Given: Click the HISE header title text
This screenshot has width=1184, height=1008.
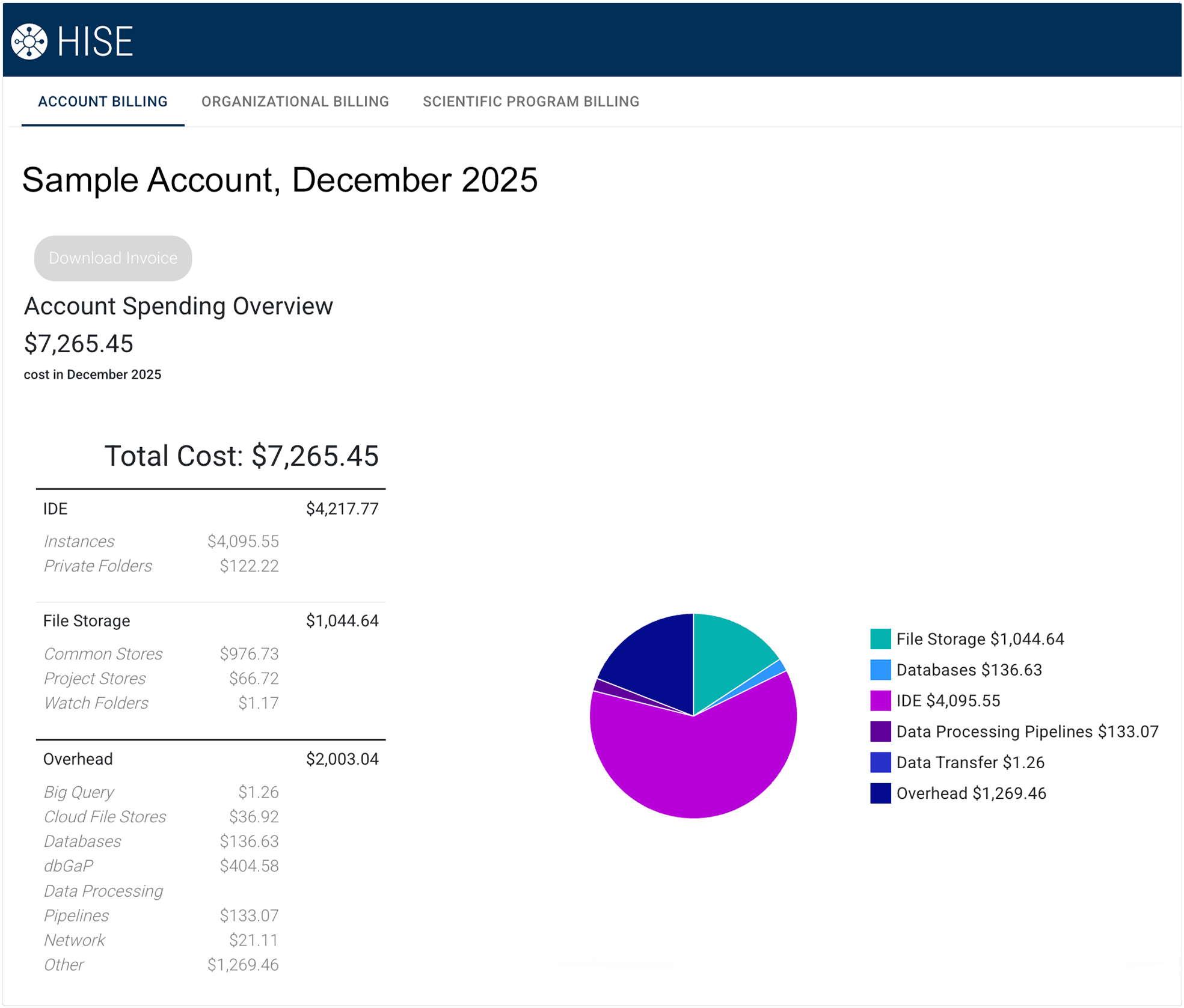Looking at the screenshot, I should [95, 41].
